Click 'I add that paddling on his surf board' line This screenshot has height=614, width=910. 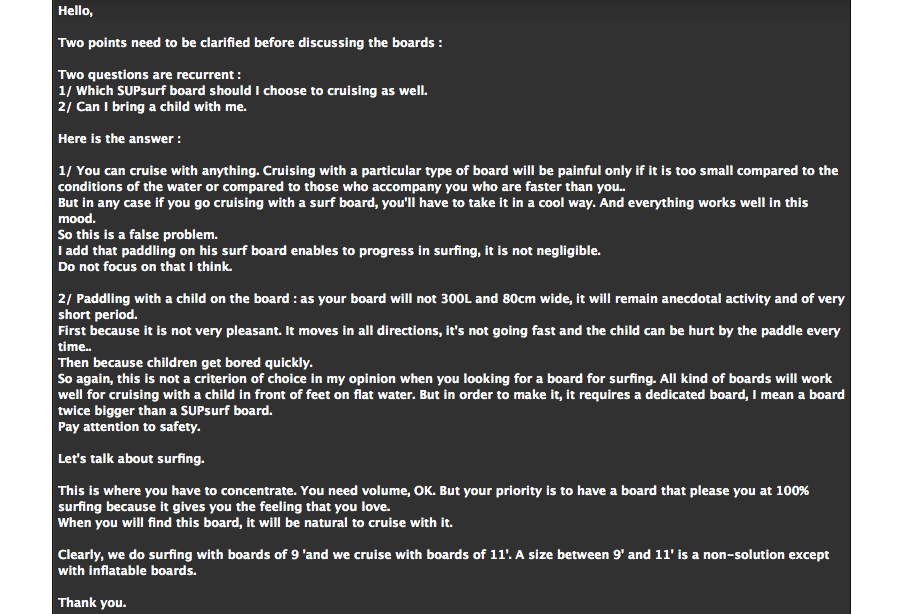[329, 251]
